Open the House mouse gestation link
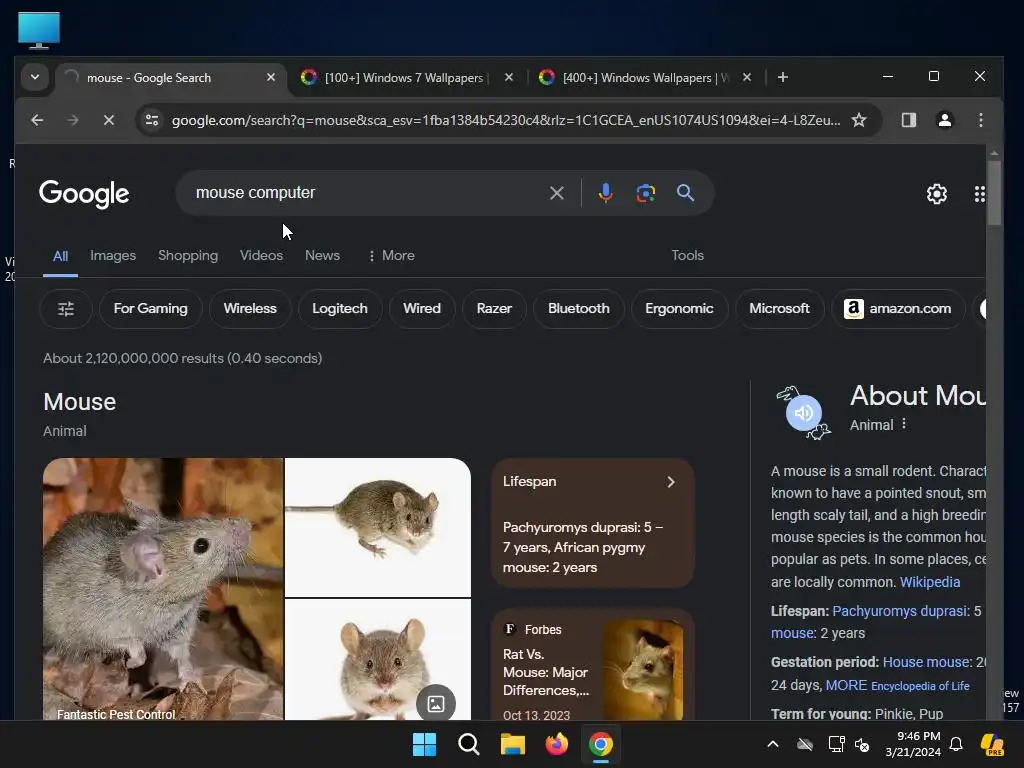The width and height of the screenshot is (1024, 768). click(x=927, y=662)
